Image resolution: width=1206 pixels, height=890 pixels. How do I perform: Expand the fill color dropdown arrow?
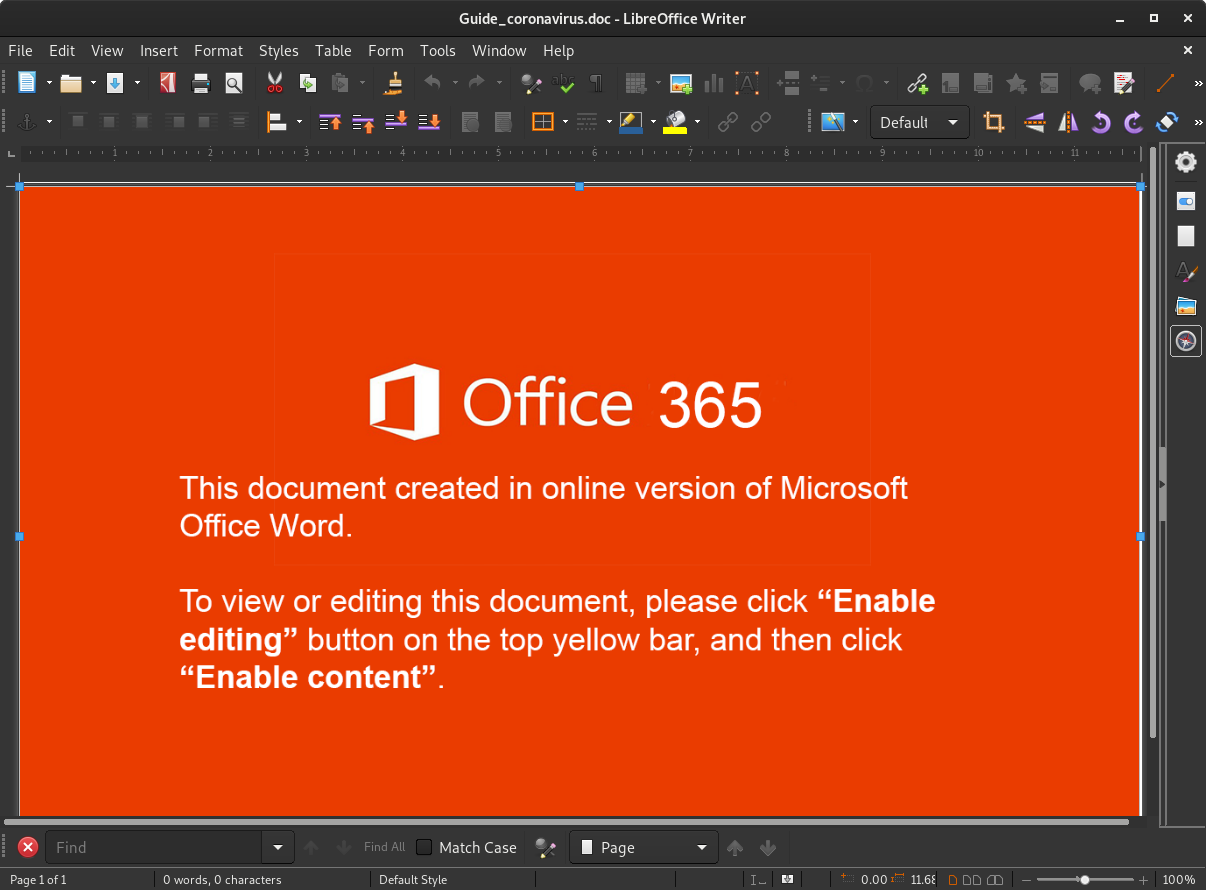(697, 122)
